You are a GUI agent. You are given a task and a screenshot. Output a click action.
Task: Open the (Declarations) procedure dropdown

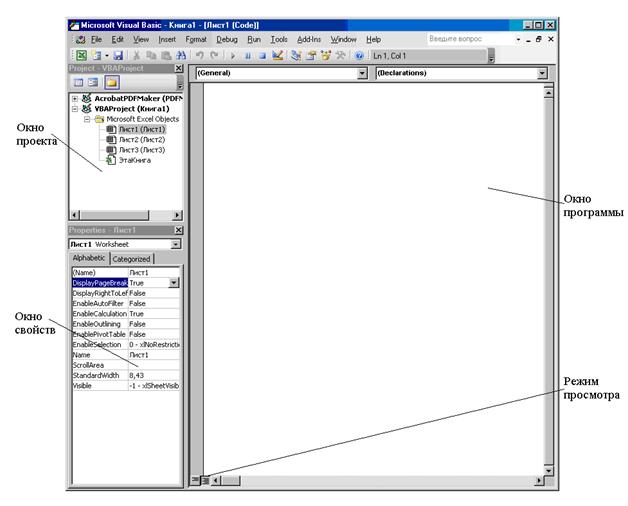(x=542, y=73)
